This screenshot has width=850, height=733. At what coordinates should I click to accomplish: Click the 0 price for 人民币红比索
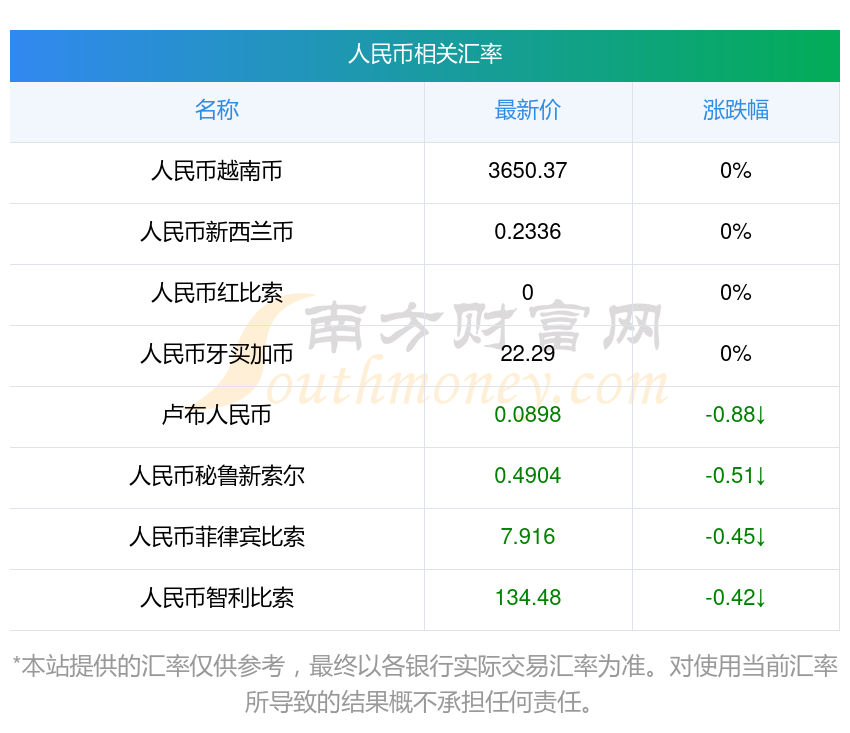[x=527, y=293]
